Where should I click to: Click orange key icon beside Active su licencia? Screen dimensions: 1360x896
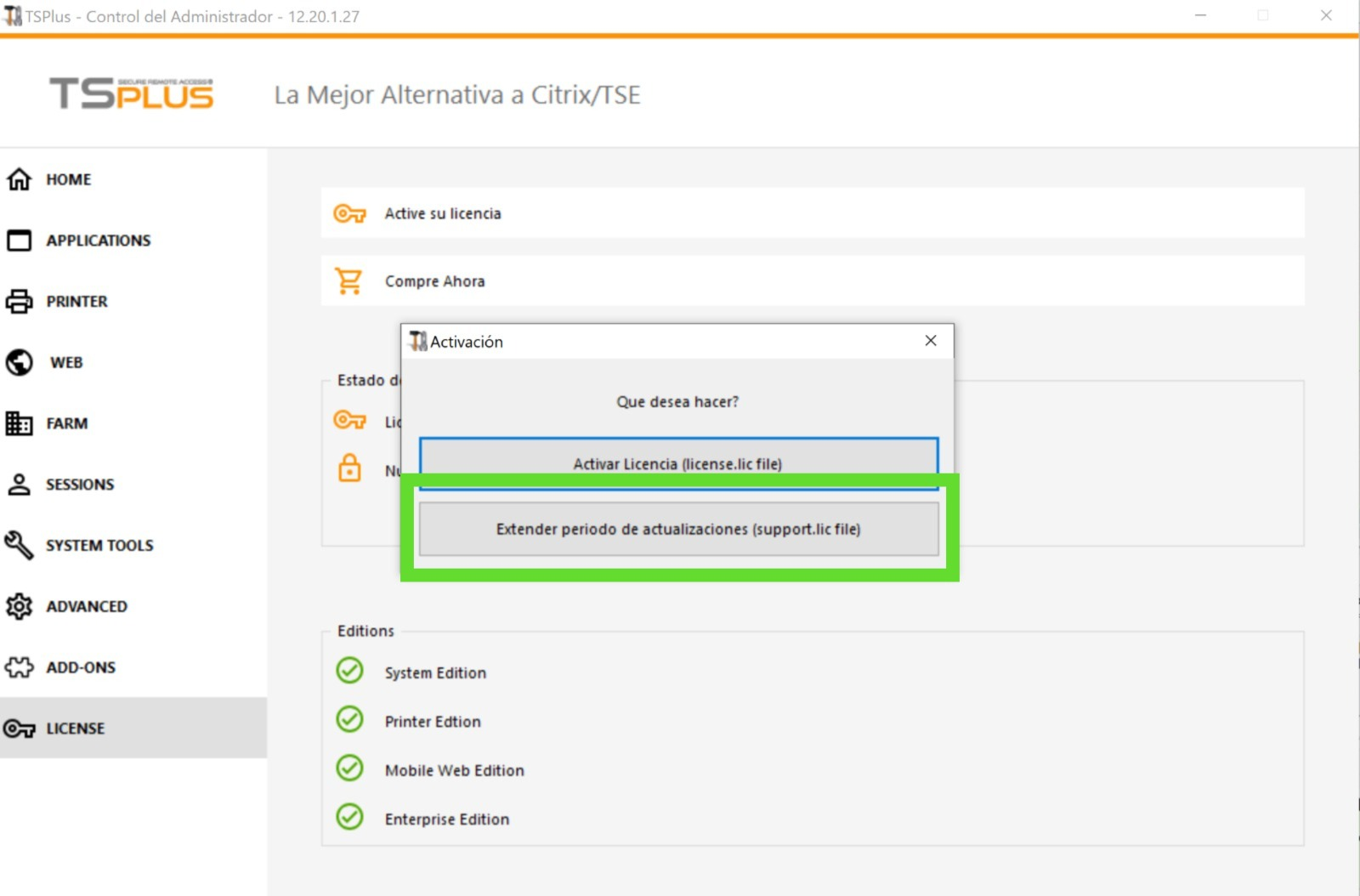click(349, 213)
